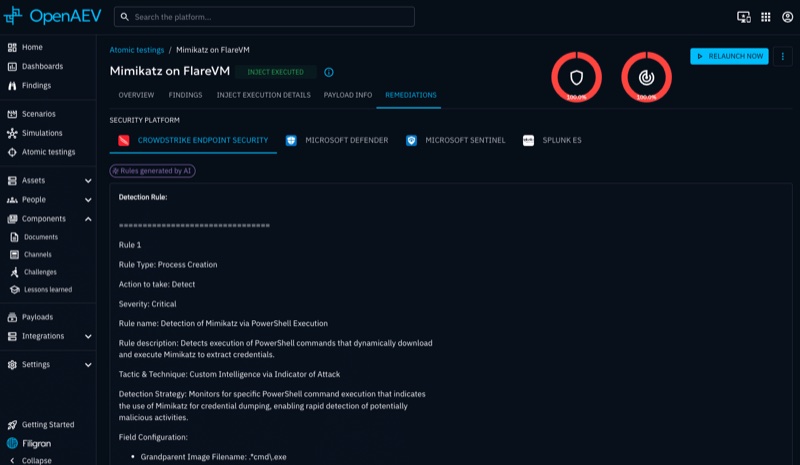Image resolution: width=800 pixels, height=465 pixels.
Task: Expand the Settings sidebar section
Action: [x=88, y=365]
